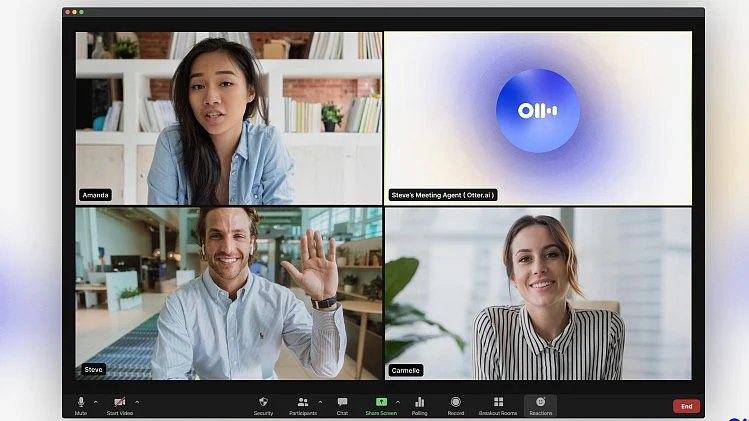
Task: Open the Participants panel
Action: point(303,406)
